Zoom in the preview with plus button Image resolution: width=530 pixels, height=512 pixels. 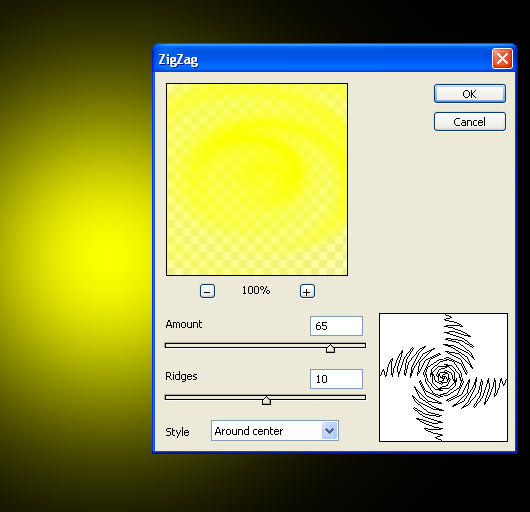pyautogui.click(x=307, y=291)
